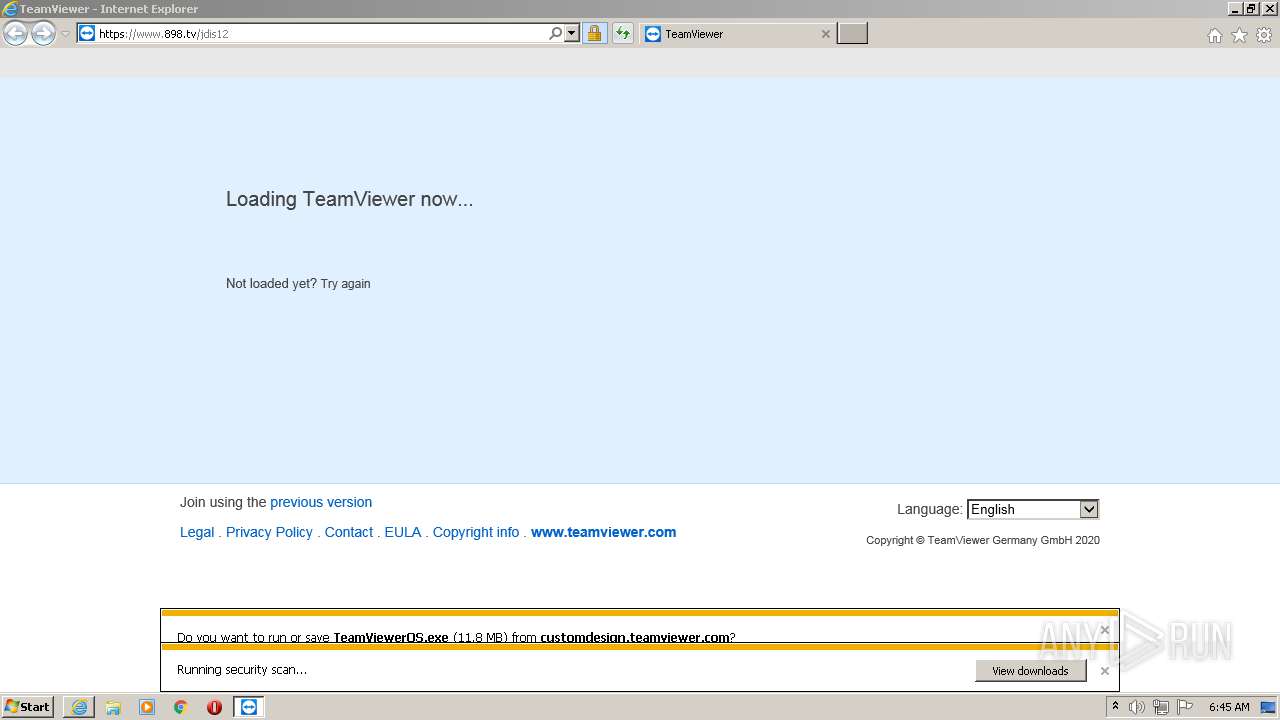Viewport: 1280px width, 720px height.
Task: Open the Copyright info link
Action: [x=476, y=532]
